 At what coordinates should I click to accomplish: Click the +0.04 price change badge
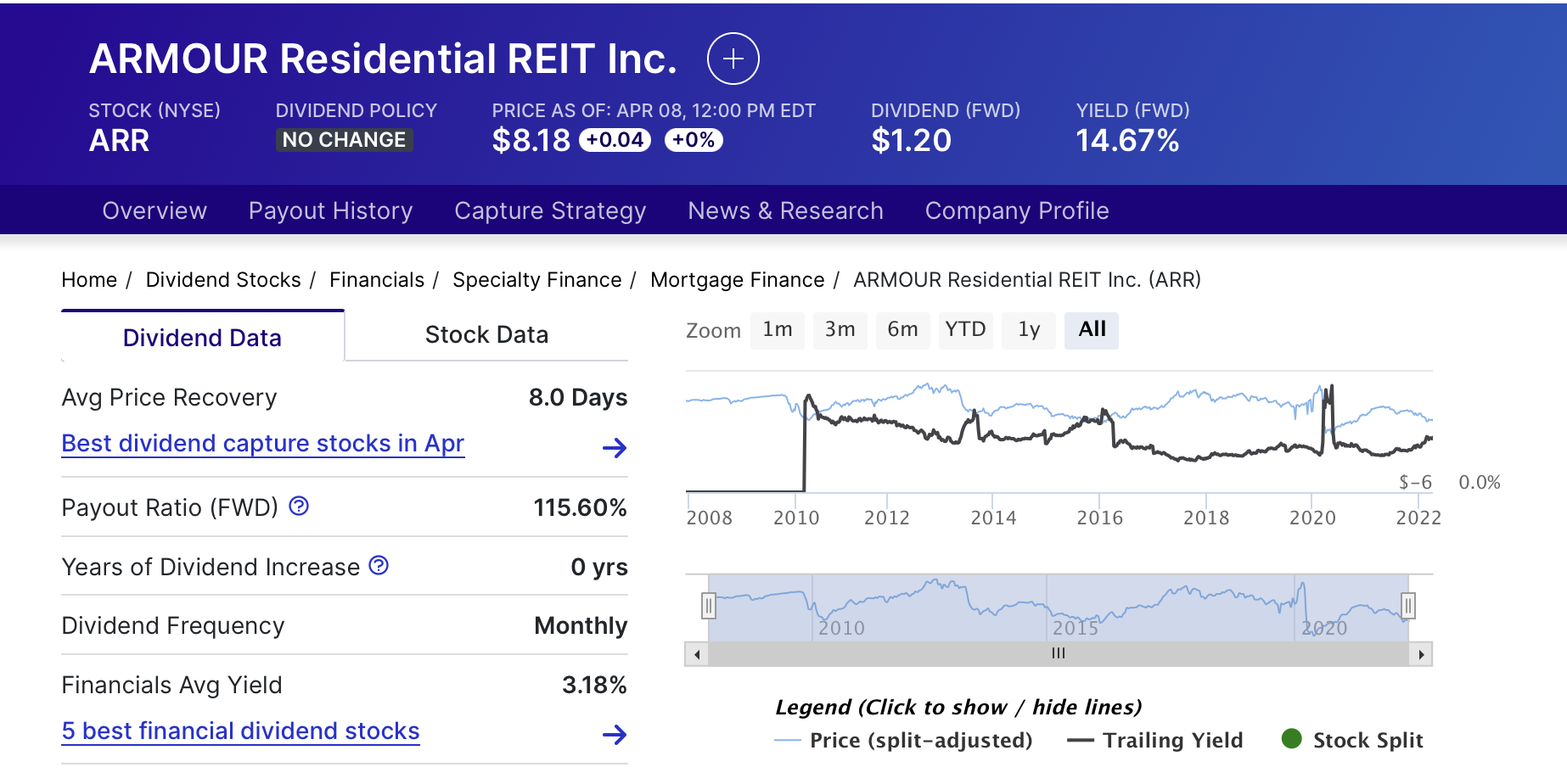[615, 140]
